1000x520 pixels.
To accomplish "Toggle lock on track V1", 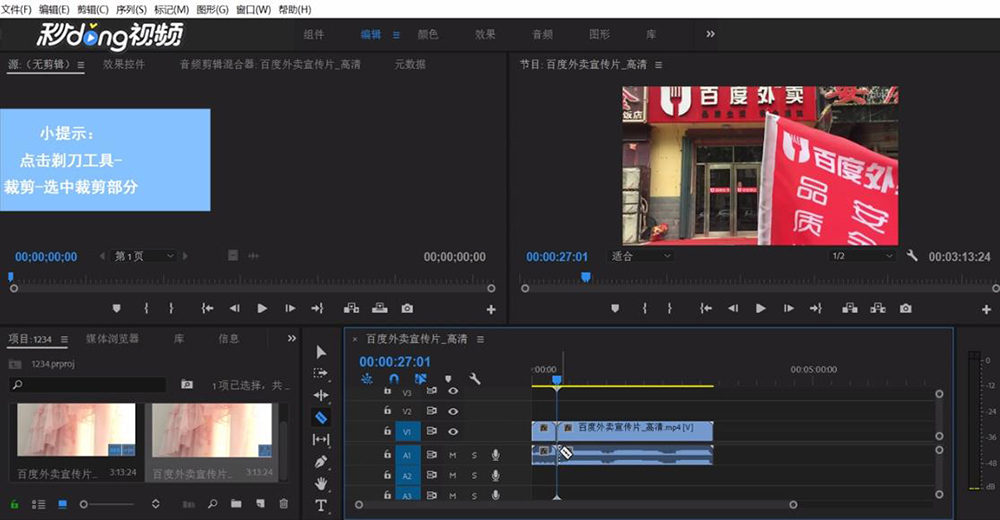I will coord(387,431).
